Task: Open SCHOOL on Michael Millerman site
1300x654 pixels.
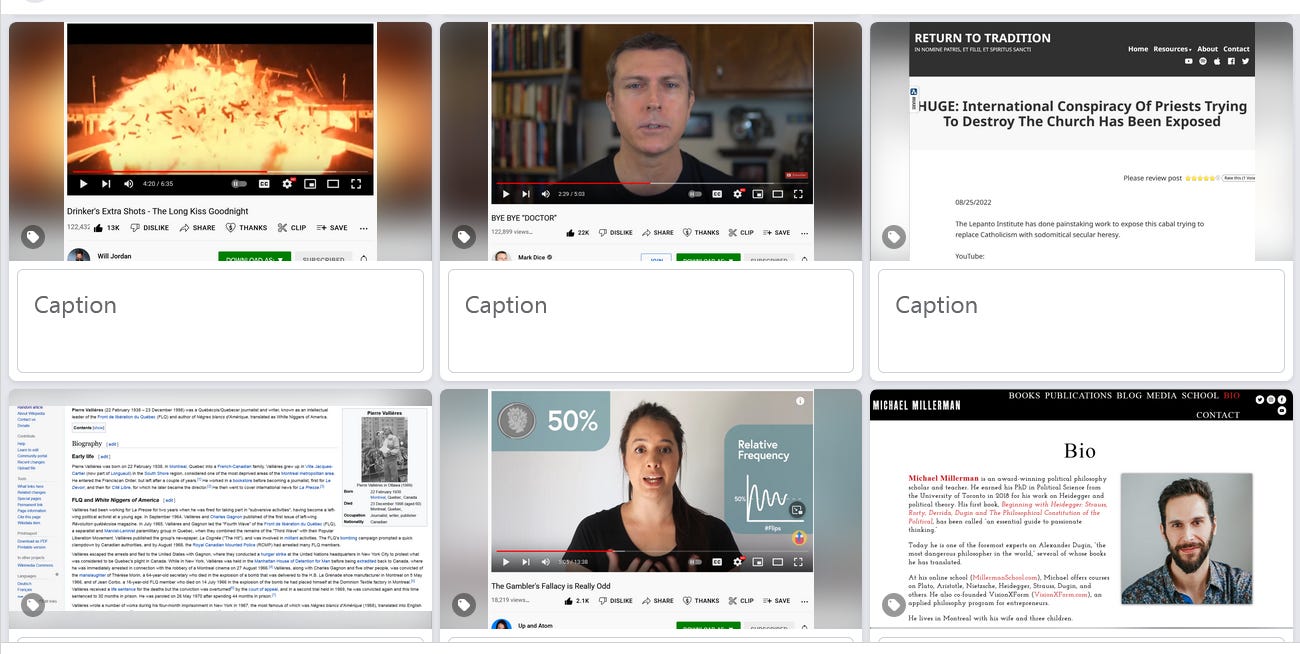Action: point(1200,396)
